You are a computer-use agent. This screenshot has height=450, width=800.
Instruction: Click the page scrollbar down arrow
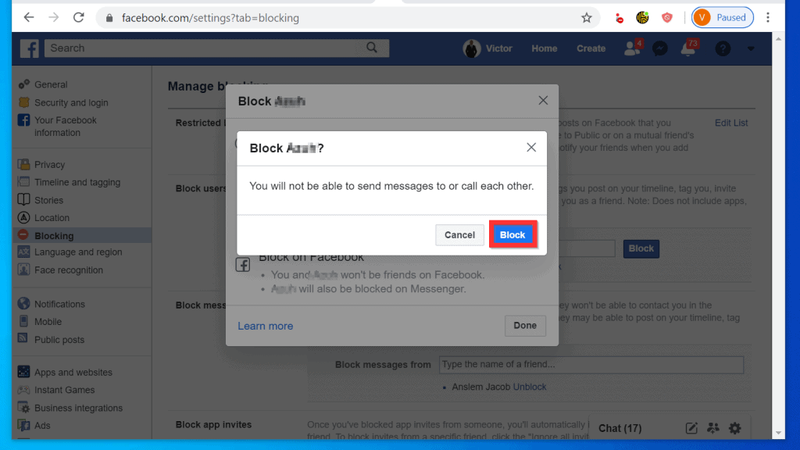click(x=778, y=433)
